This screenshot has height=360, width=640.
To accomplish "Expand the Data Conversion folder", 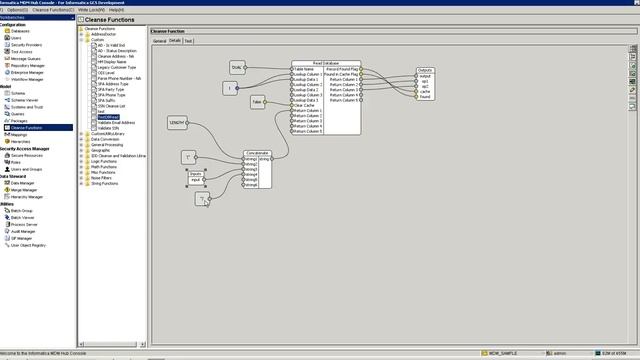I will pos(81,140).
